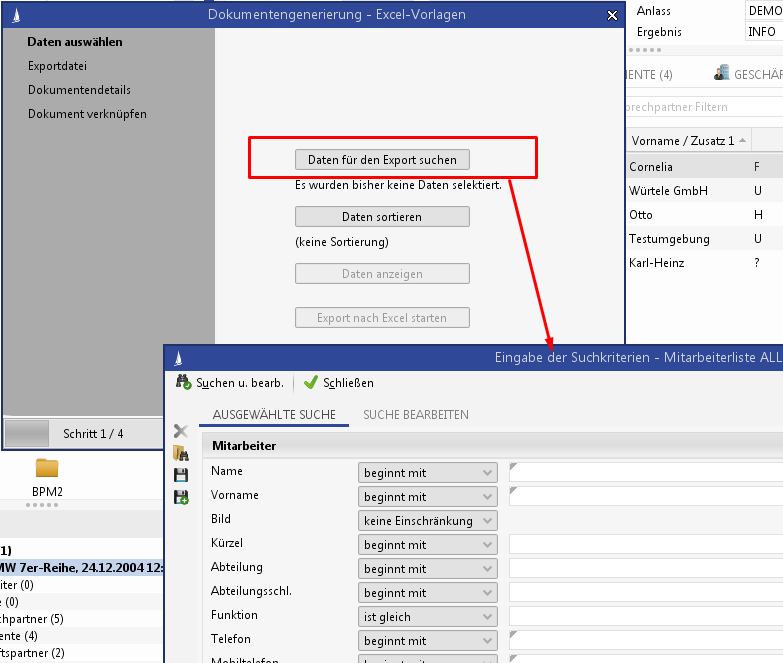Switch to the Suche bearbeiten tab
The height and width of the screenshot is (663, 783).
coord(415,414)
